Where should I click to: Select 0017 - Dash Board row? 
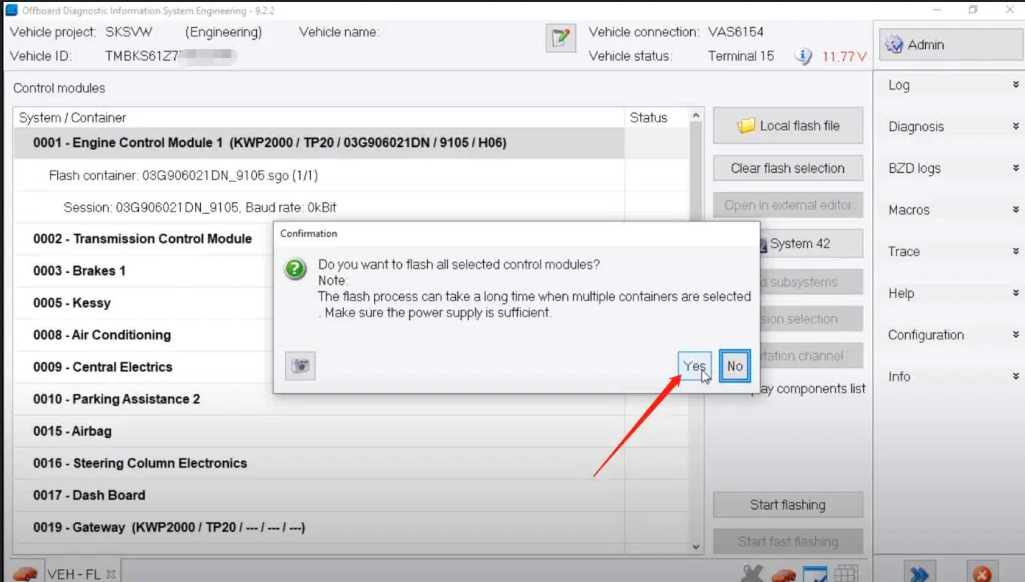click(x=319, y=495)
